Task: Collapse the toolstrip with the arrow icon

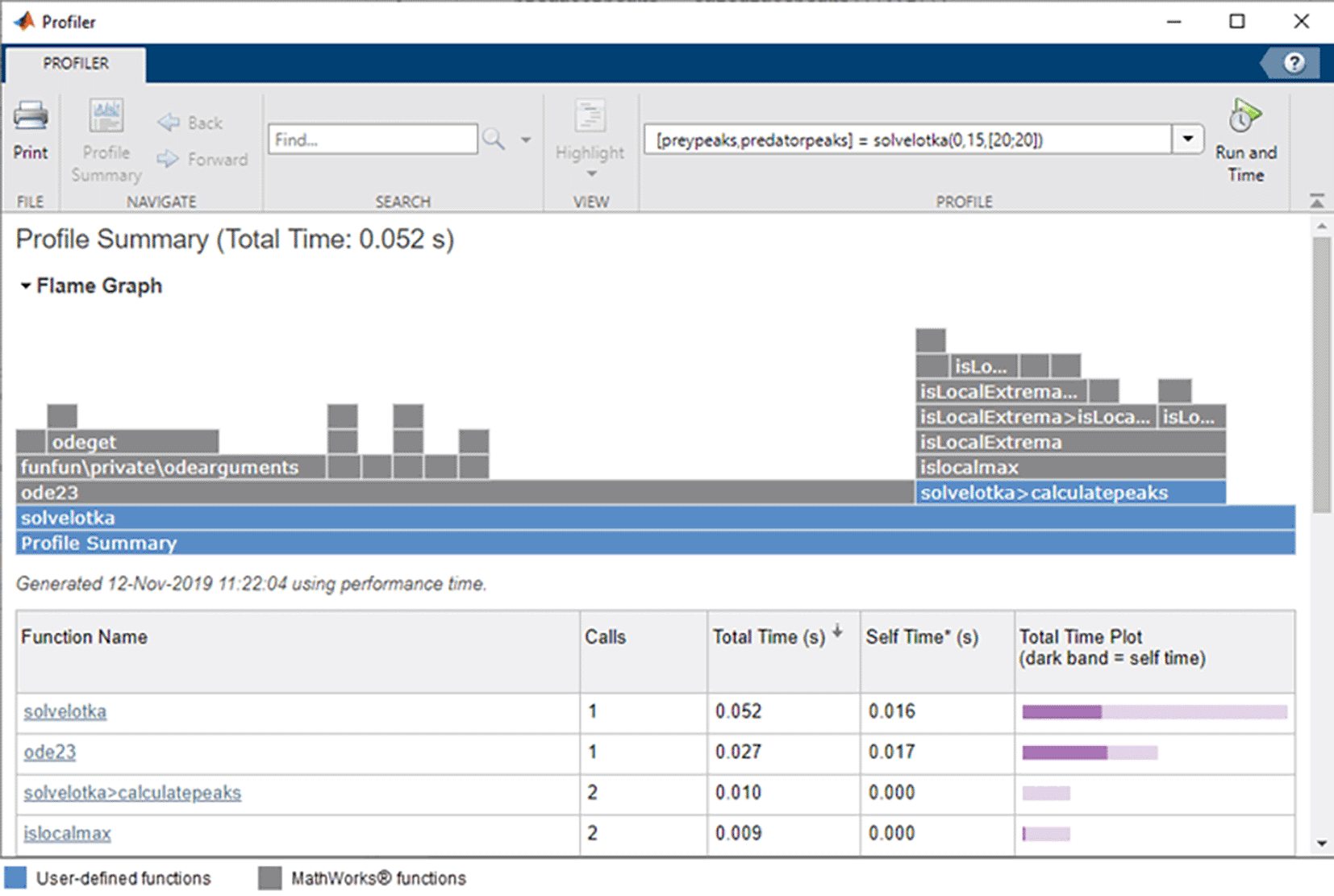Action: point(1316,201)
